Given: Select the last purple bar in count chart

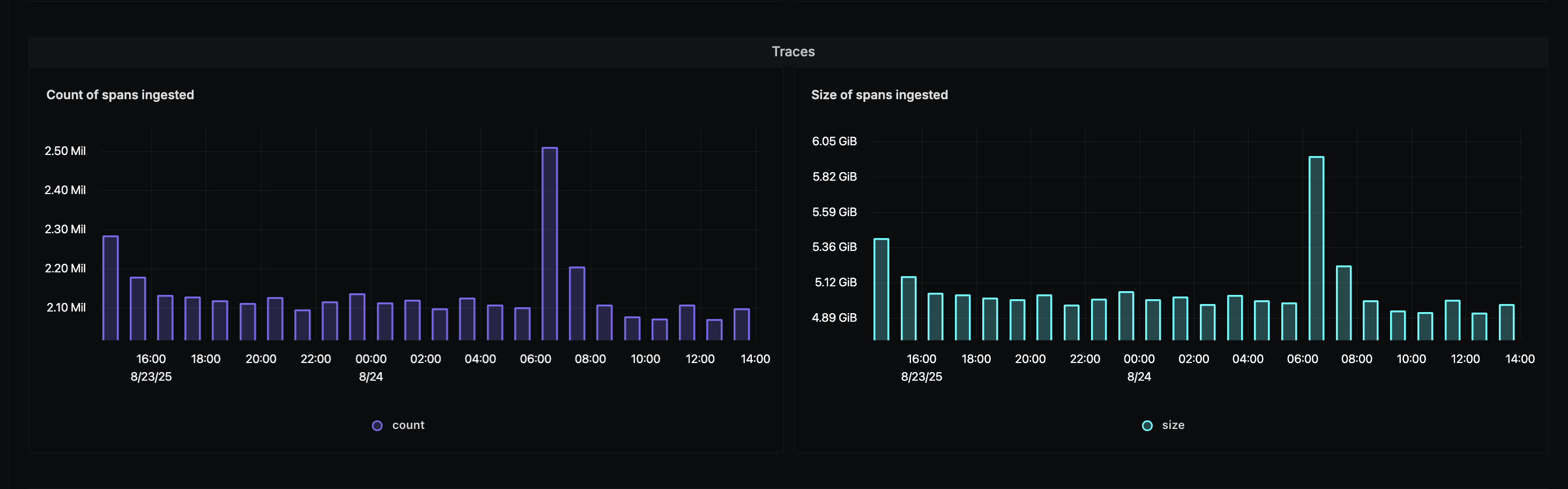Looking at the screenshot, I should point(741,324).
